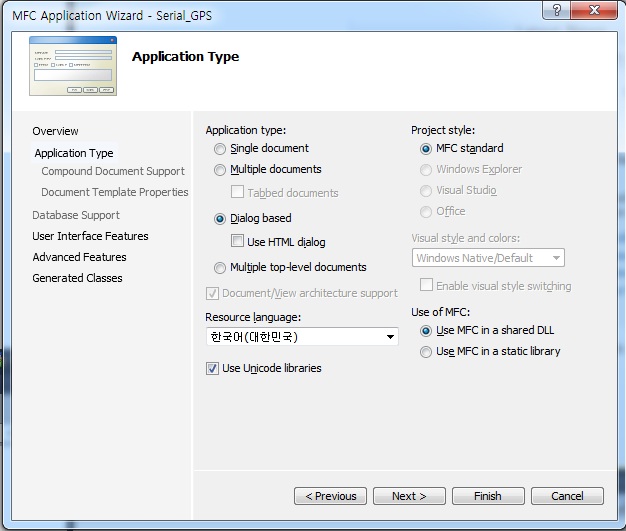Open Visual style and colors dropdown

pos(488,258)
